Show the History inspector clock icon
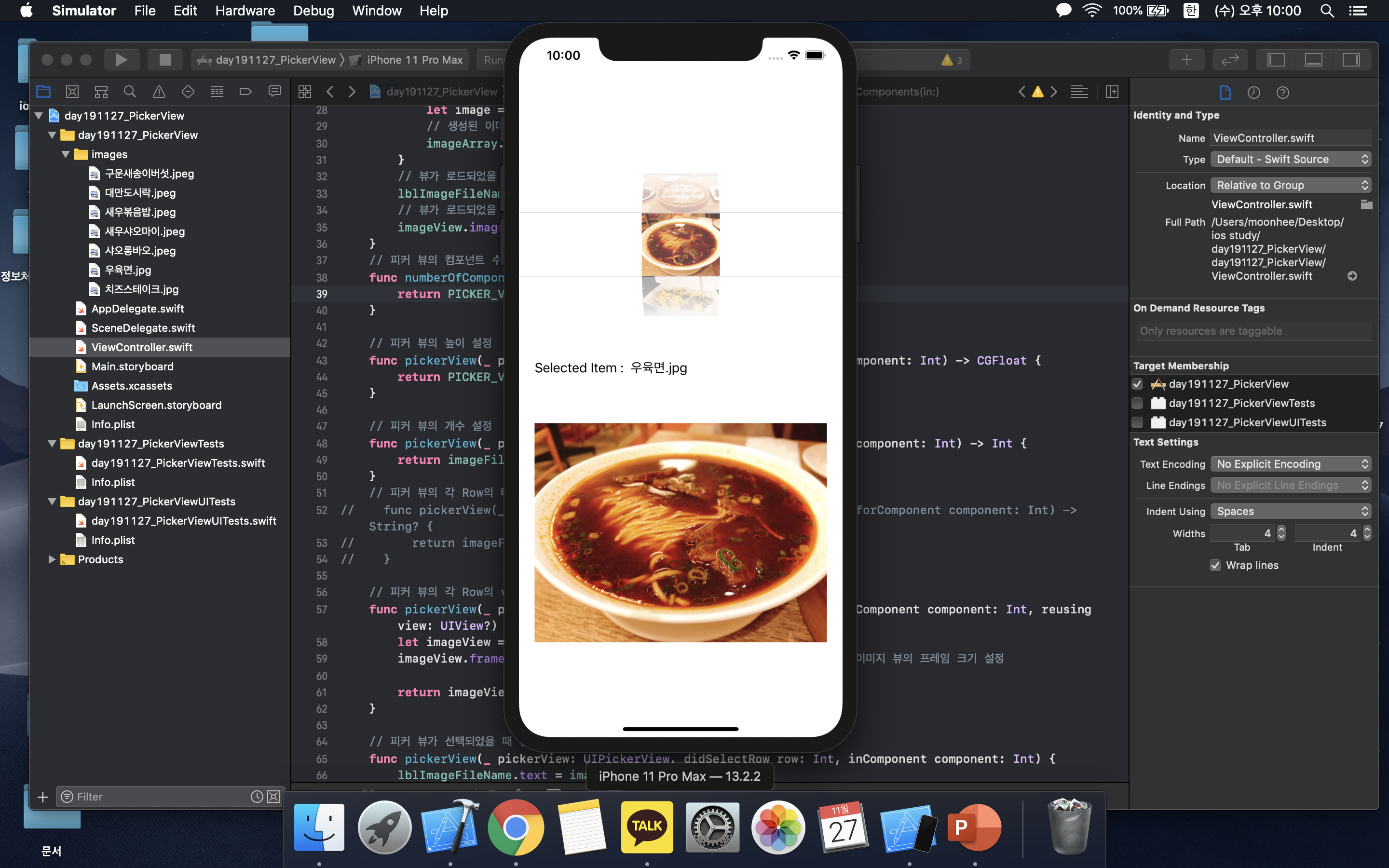1389x868 pixels. coord(1253,93)
